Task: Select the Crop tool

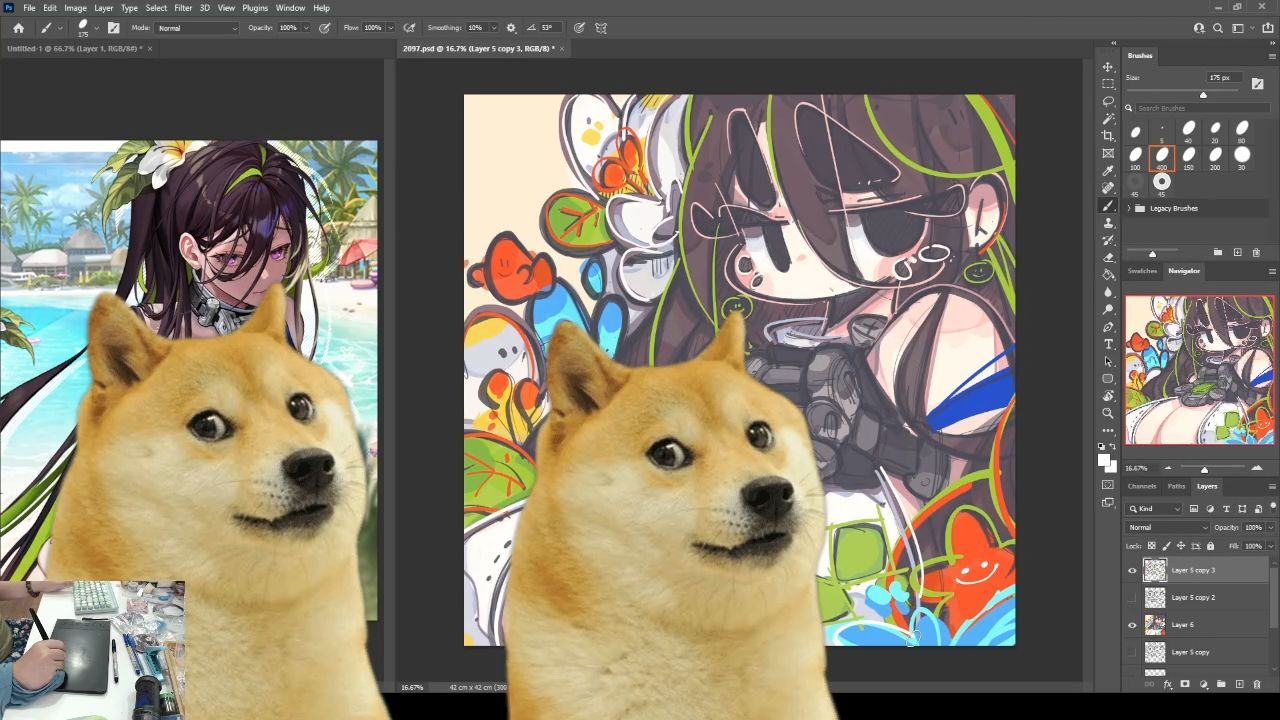Action: 1108,136
